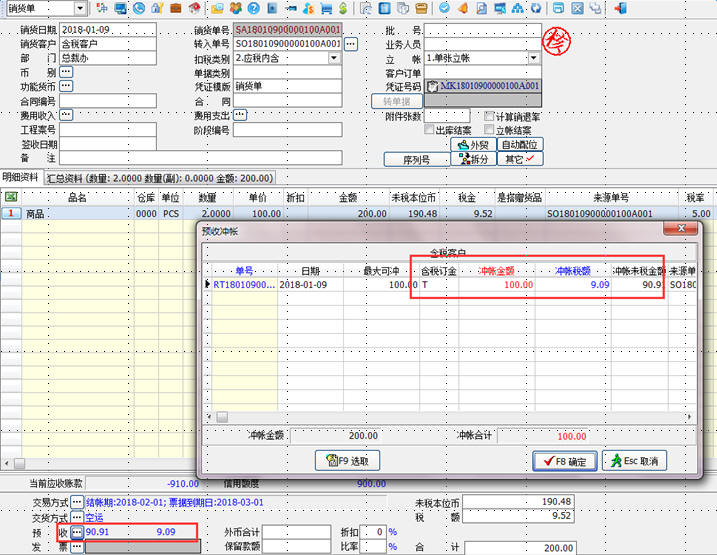The height and width of the screenshot is (555, 717).
Task: Click the stacked copies toolbar icon
Action: pyautogui.click(x=403, y=8)
